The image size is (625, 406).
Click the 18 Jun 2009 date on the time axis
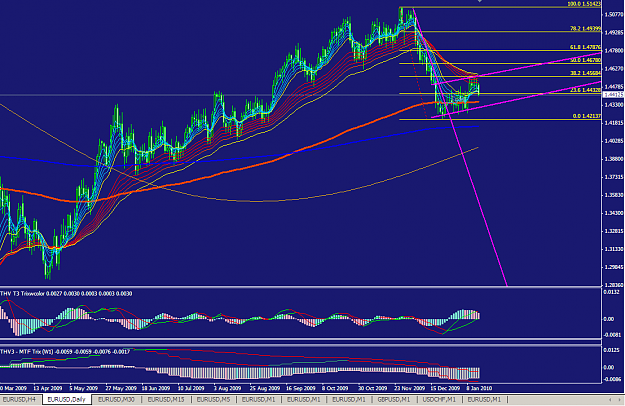pyautogui.click(x=156, y=388)
